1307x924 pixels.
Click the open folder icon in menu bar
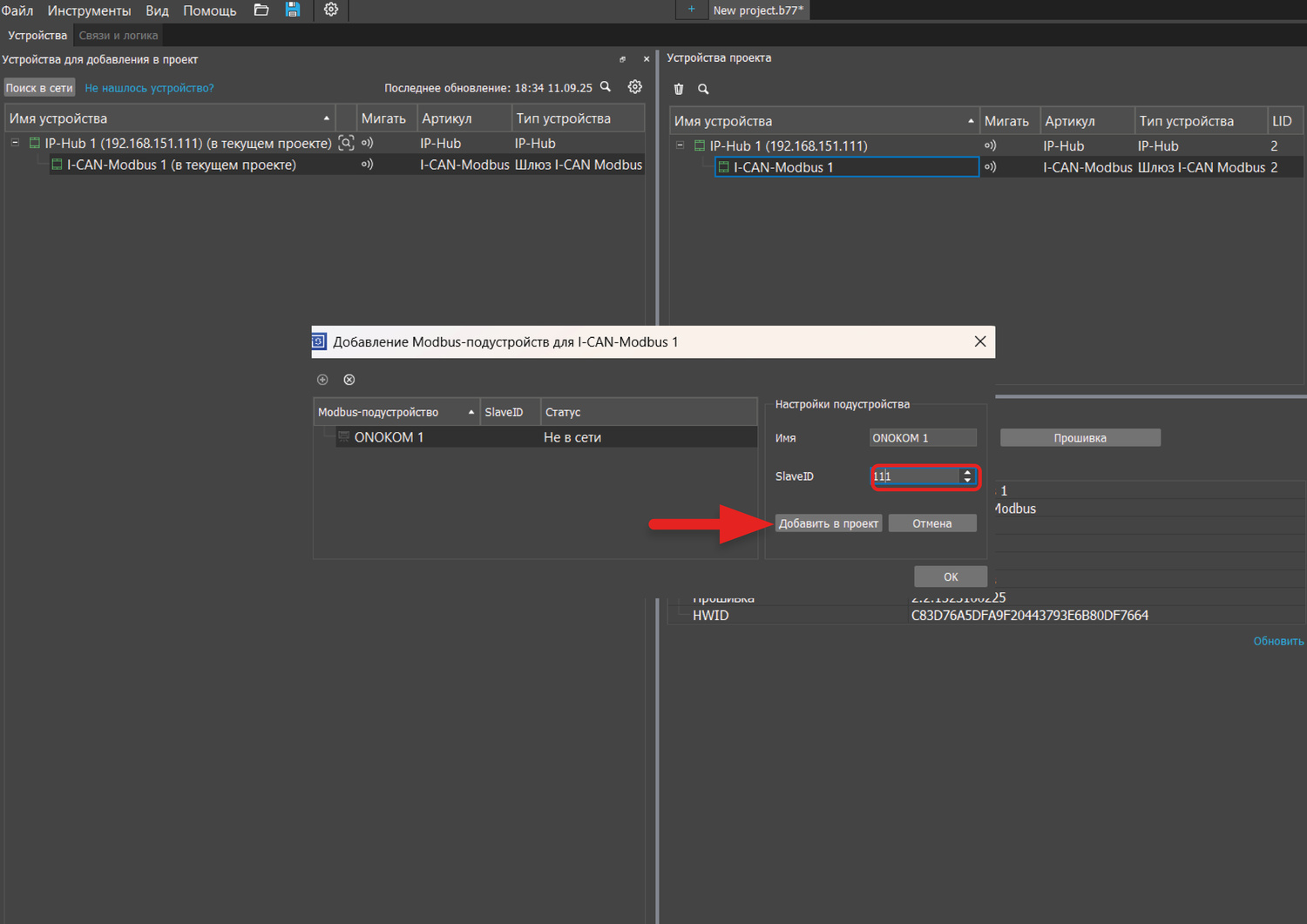click(261, 10)
